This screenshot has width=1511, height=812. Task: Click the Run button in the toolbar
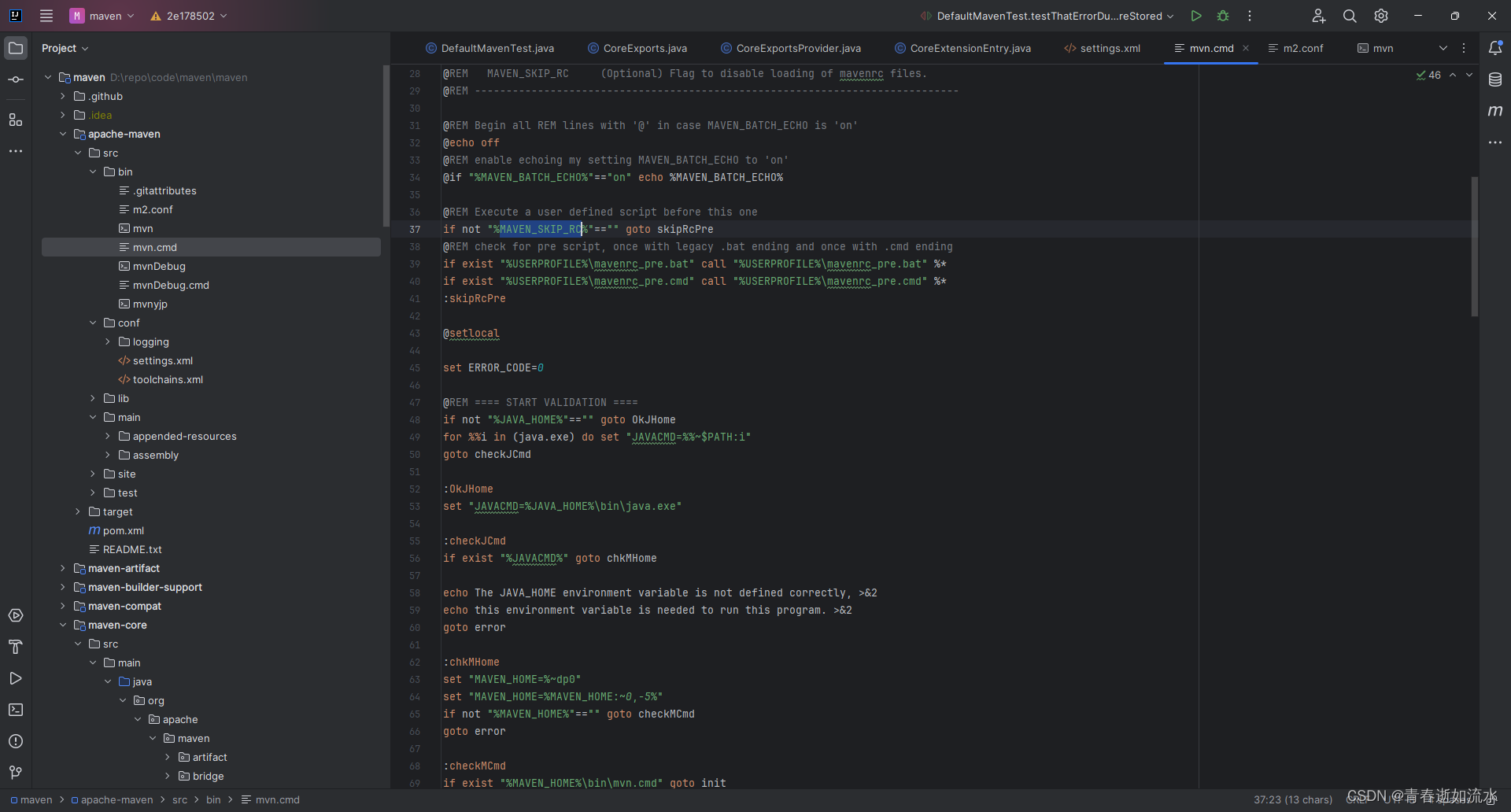tap(1195, 16)
